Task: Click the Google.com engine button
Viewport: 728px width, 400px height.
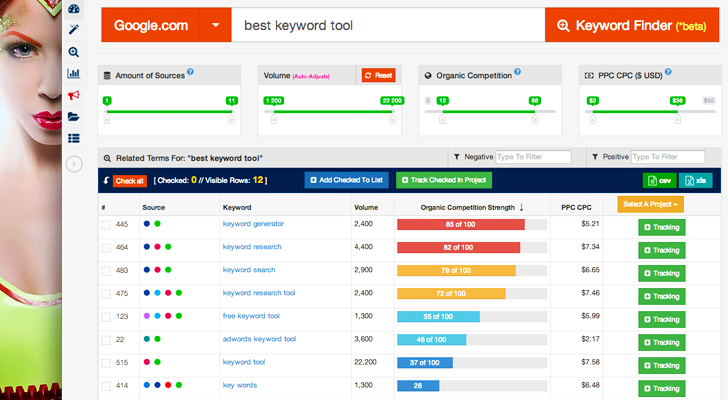Action: (x=151, y=25)
